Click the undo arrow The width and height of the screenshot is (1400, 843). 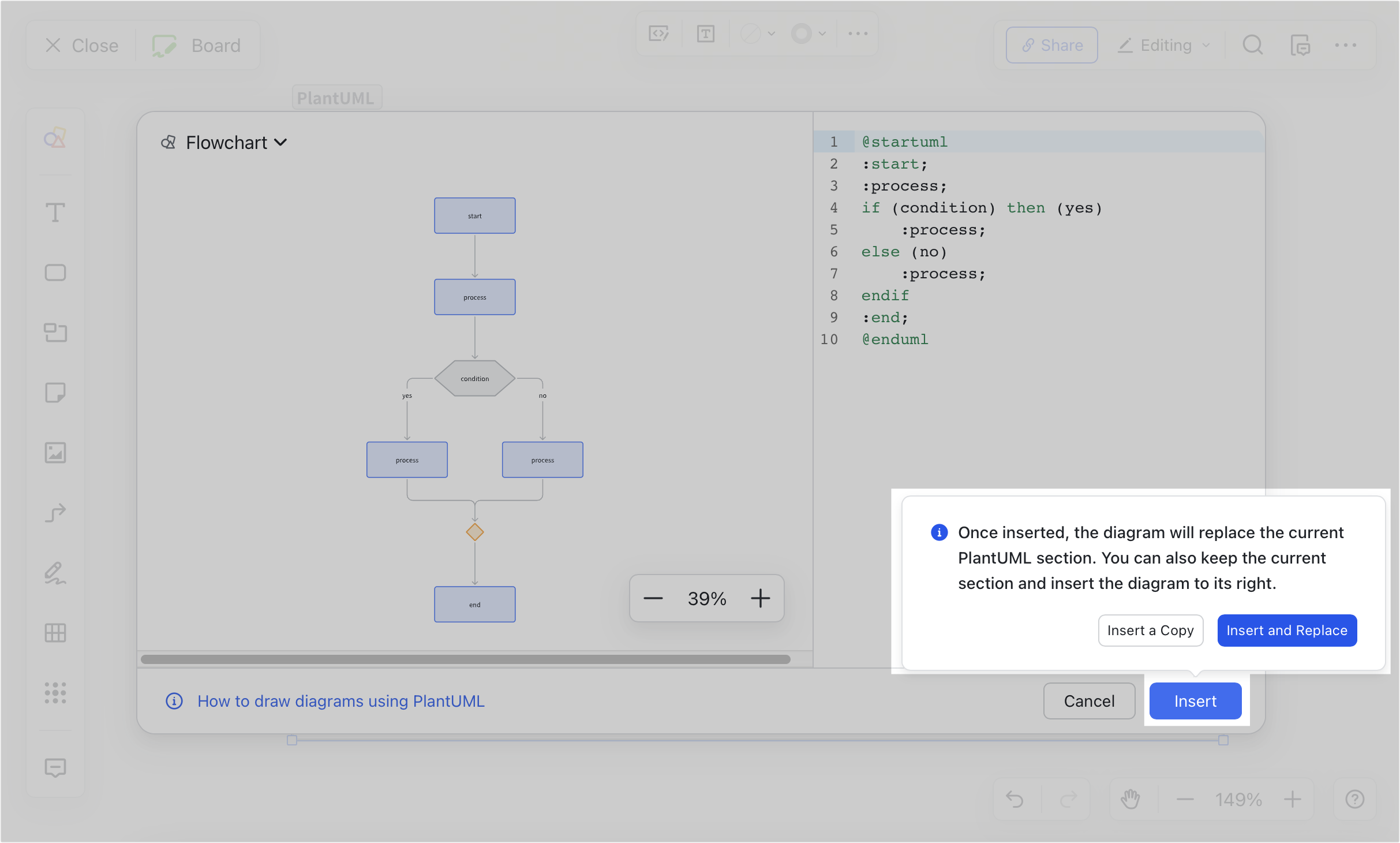pos(1015,799)
